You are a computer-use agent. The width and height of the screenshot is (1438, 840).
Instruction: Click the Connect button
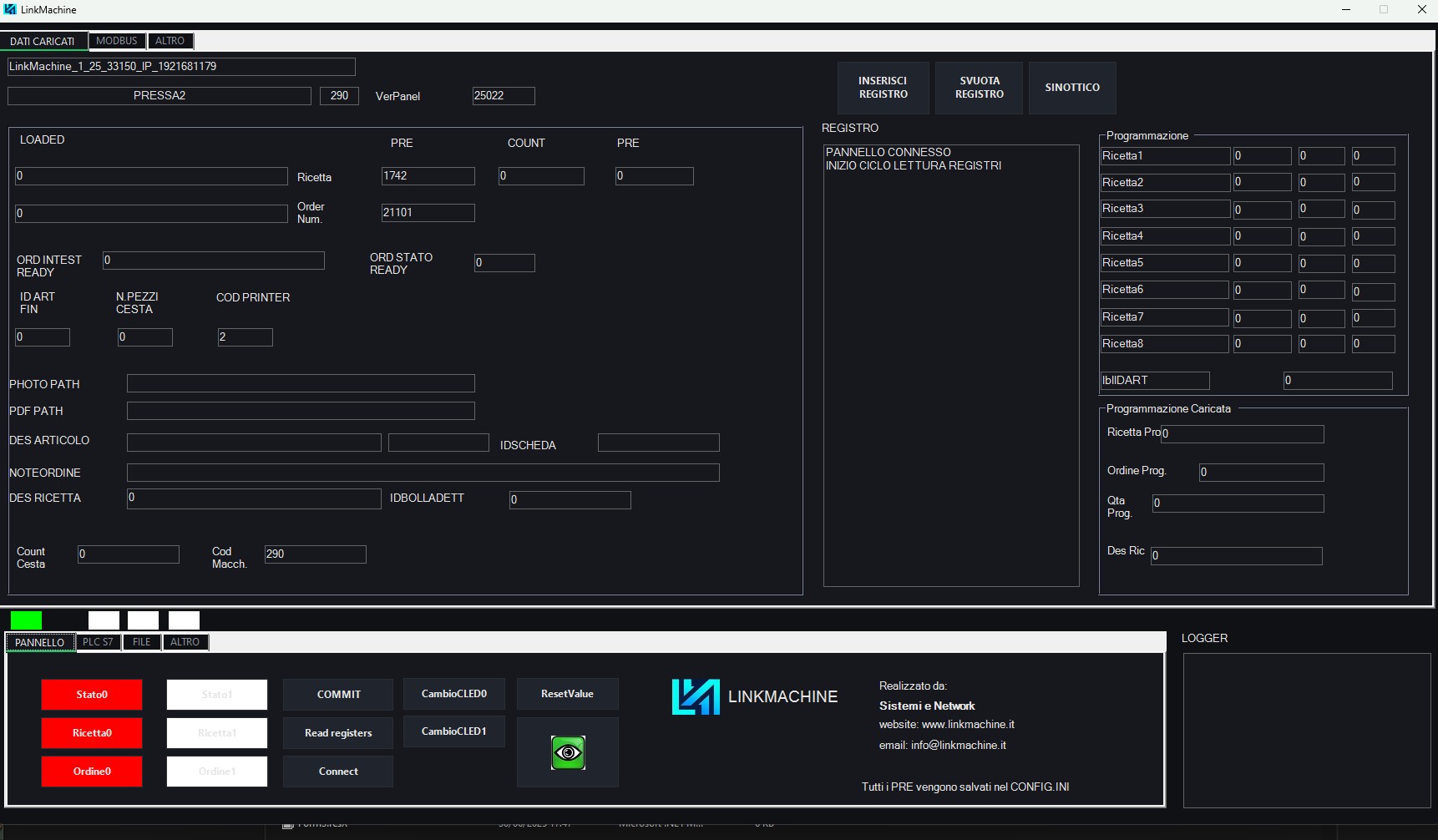[338, 772]
